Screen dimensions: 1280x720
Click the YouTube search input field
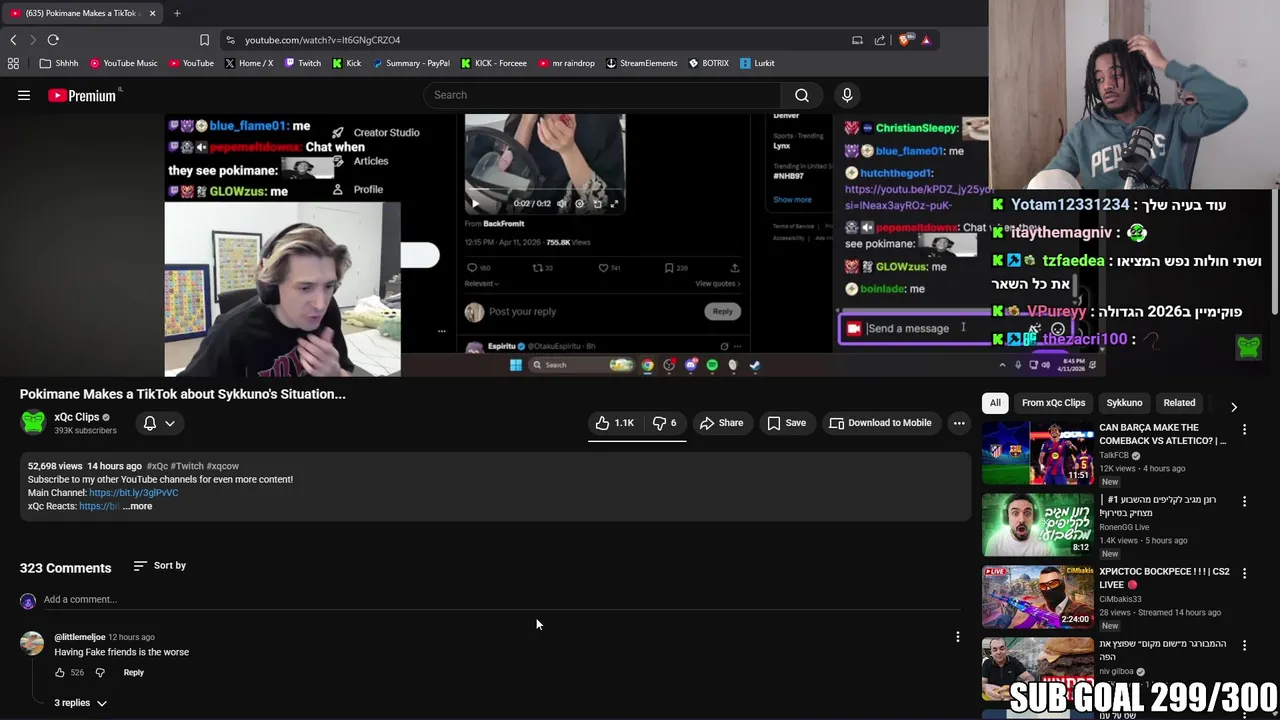click(x=603, y=95)
